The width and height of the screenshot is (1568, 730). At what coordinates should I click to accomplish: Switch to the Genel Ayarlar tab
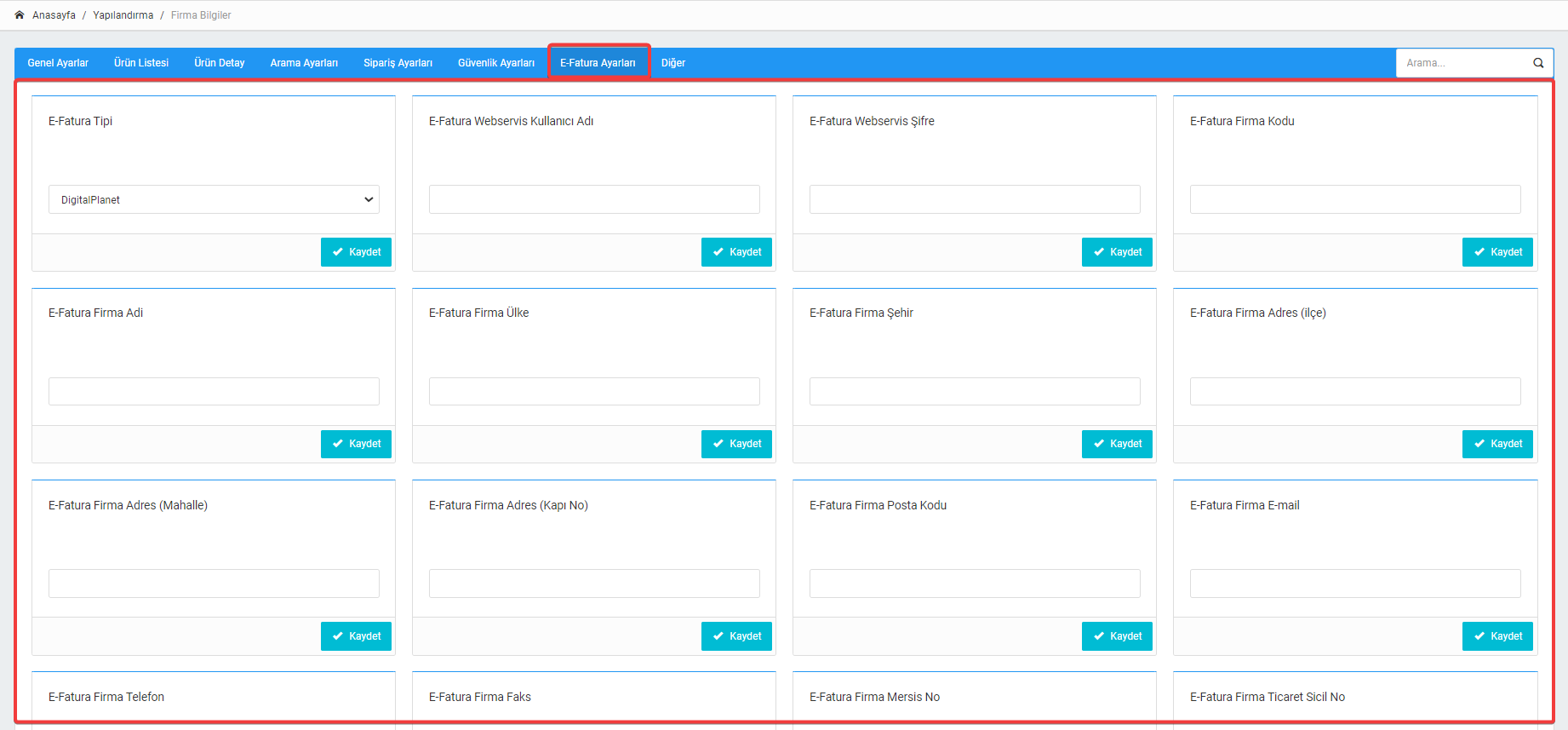point(58,63)
